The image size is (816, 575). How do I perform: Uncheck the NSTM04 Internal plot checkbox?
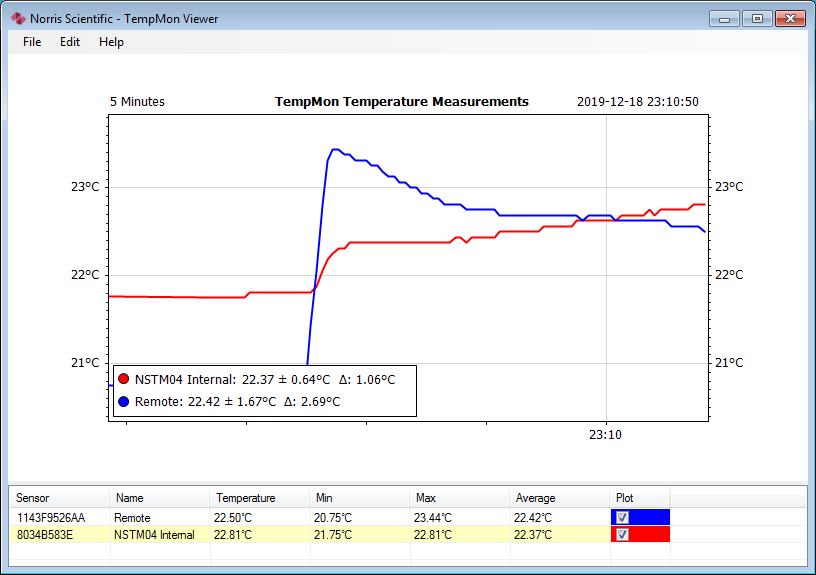tap(623, 535)
